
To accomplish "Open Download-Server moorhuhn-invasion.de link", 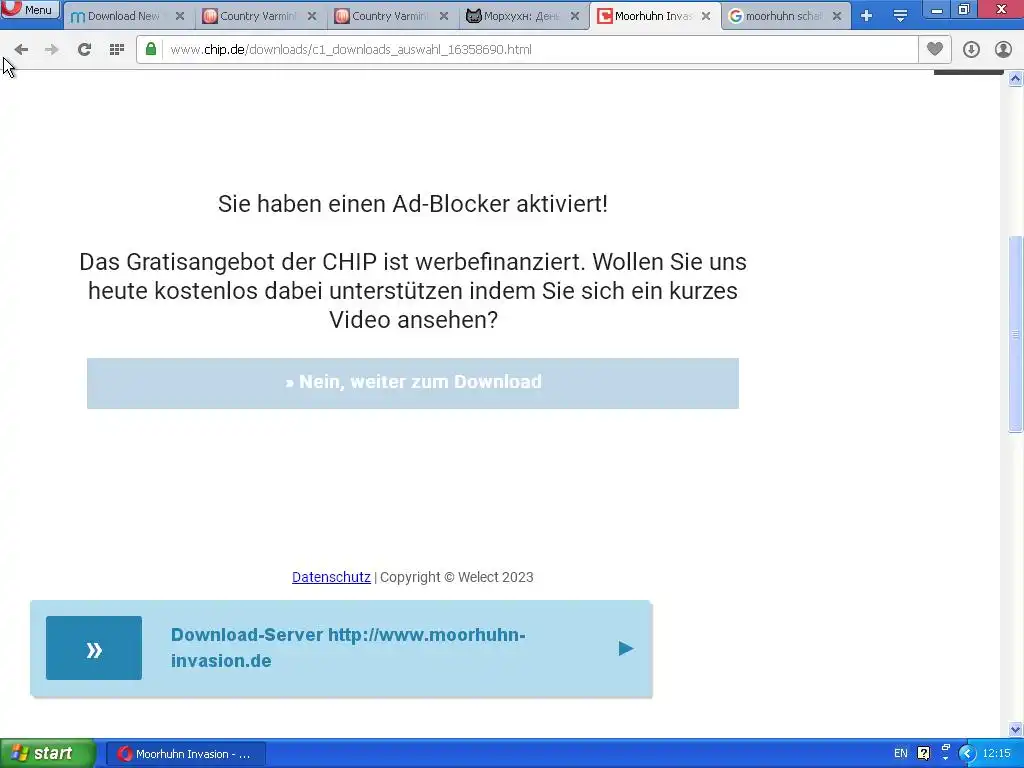I will tap(348, 648).
